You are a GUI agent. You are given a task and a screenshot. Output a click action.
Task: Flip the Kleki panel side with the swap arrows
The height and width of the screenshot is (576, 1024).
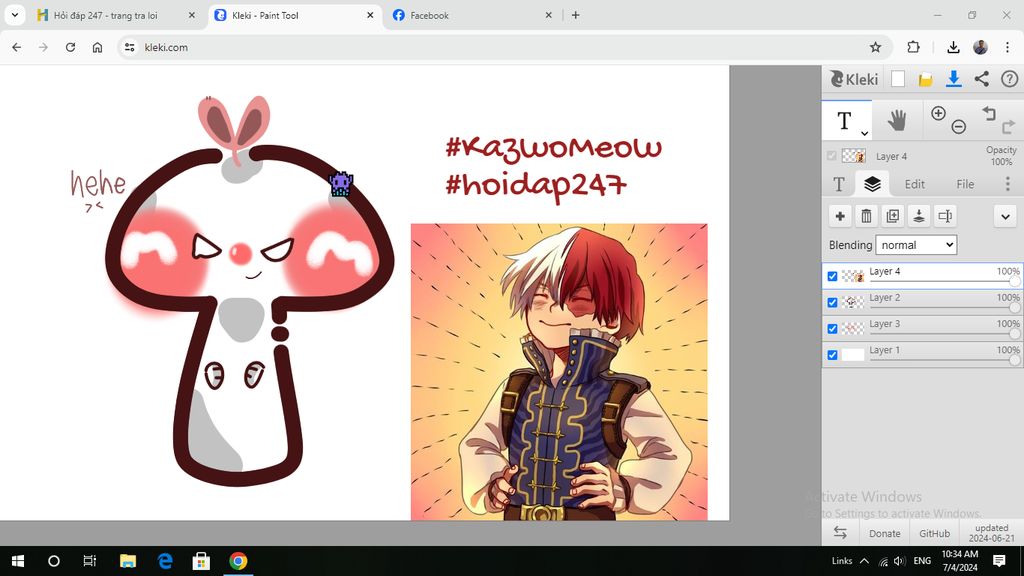click(840, 533)
